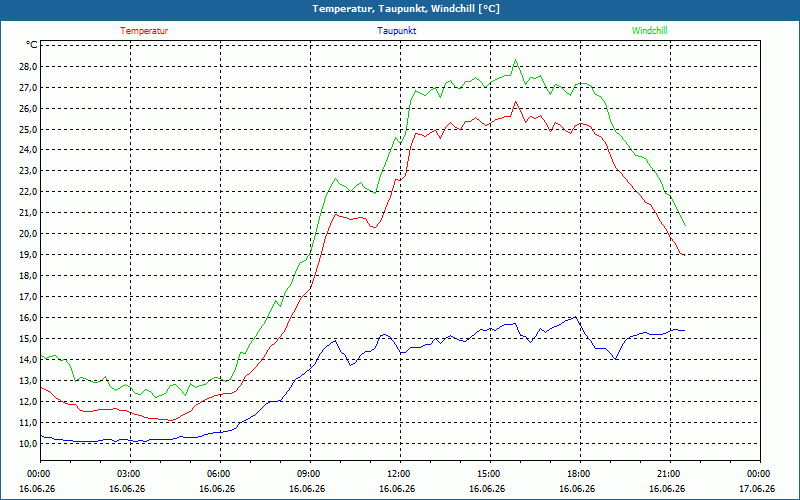Click the blue Taupunkt legend label

[x=396, y=31]
